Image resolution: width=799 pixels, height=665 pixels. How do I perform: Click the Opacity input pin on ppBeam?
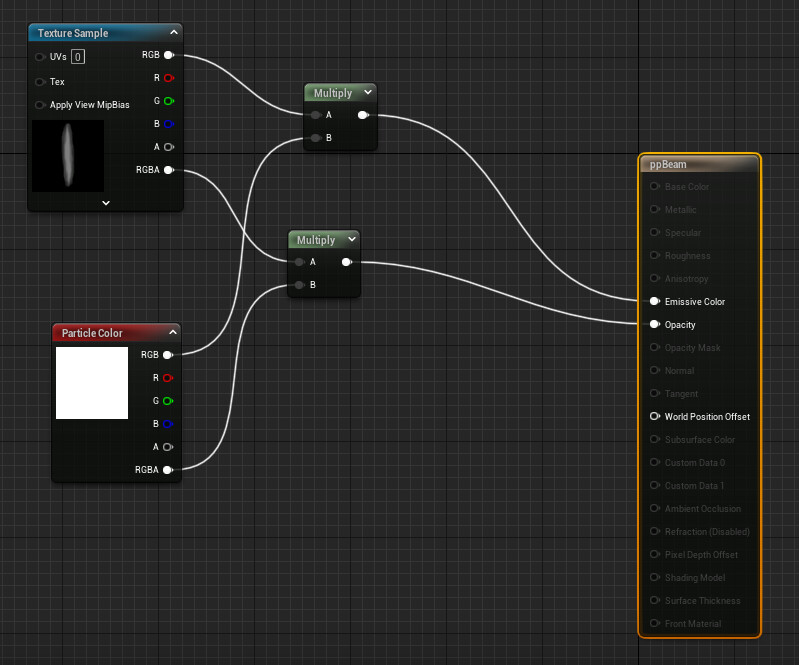click(655, 324)
